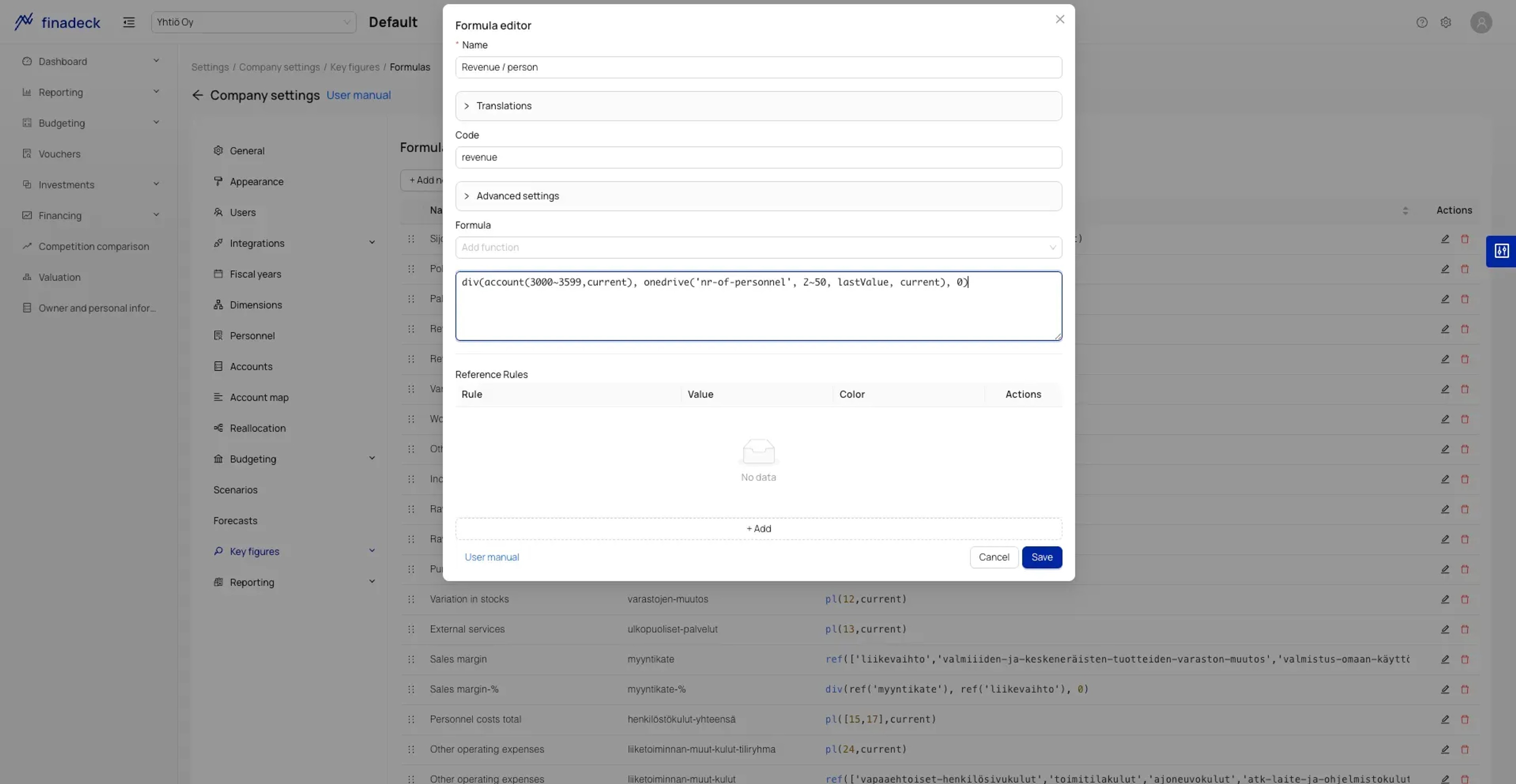Click the finadeck logo icon
The image size is (1516, 784).
(24, 22)
